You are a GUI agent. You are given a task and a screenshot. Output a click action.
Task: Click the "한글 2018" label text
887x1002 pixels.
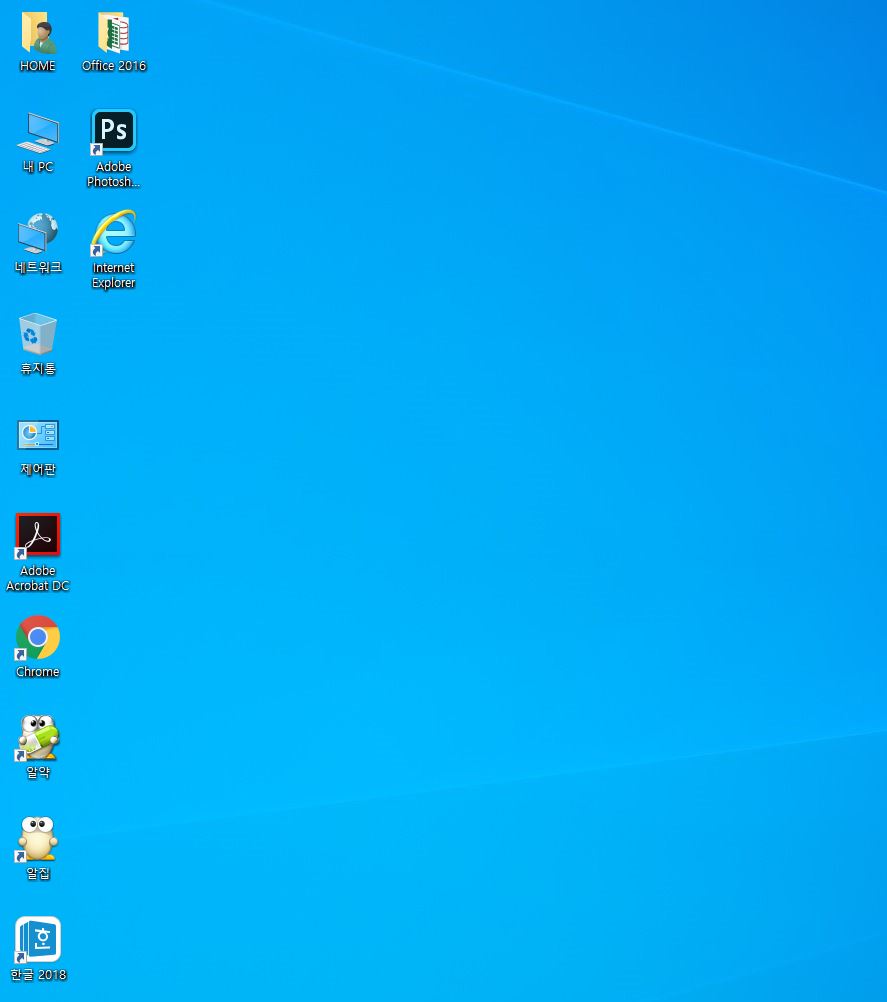pos(38,975)
